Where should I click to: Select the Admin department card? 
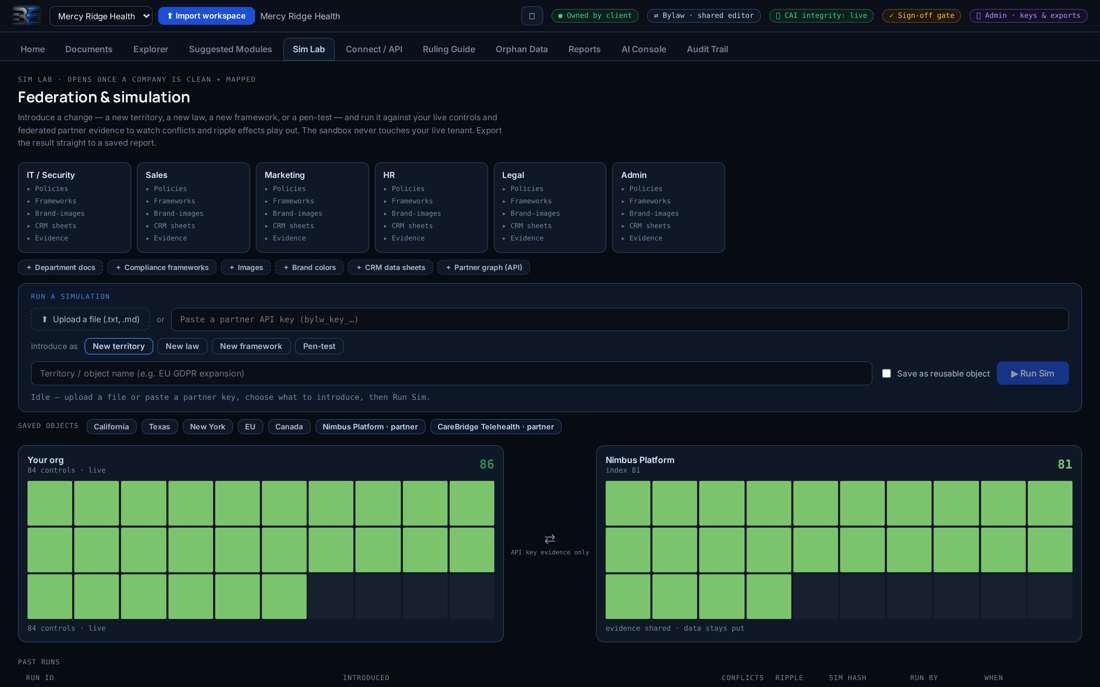pos(669,207)
